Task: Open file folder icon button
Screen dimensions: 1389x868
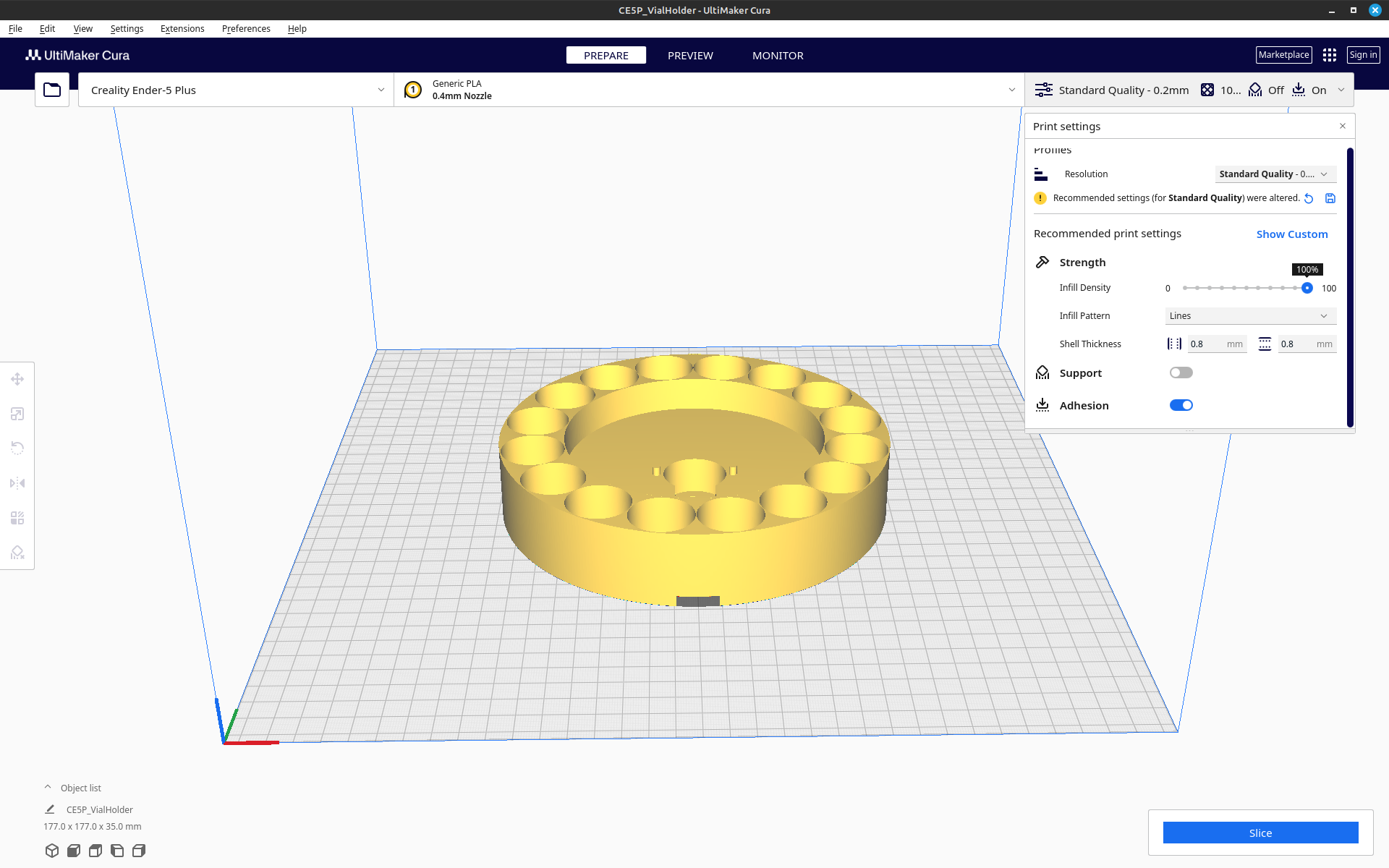Action: (52, 90)
